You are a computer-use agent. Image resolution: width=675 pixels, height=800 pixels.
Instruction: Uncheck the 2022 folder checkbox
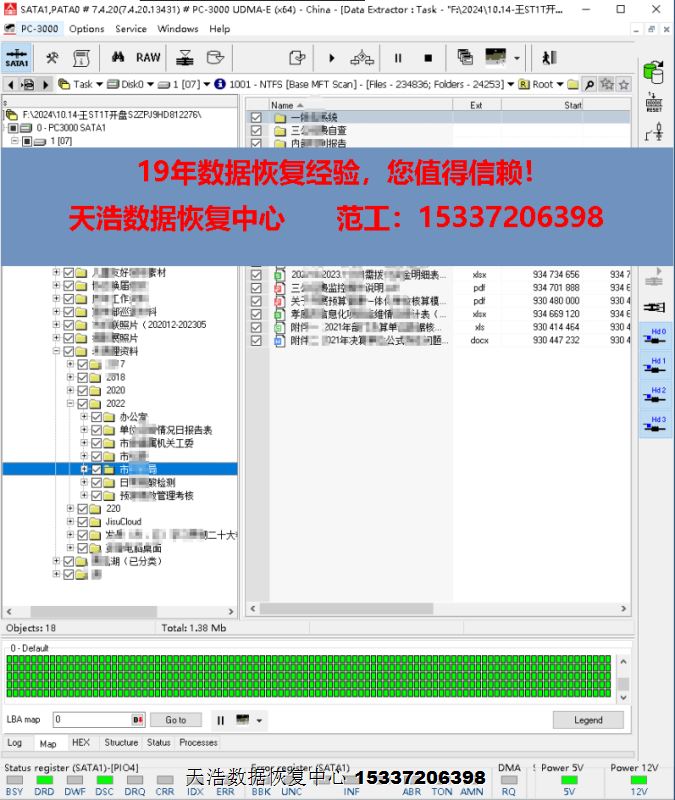(x=83, y=404)
